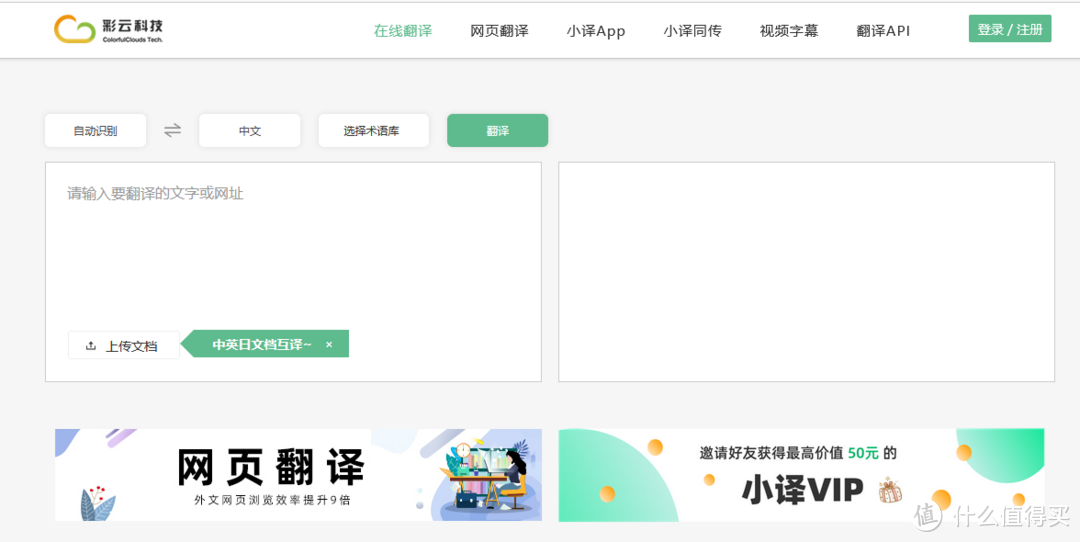This screenshot has width=1080, height=542.
Task: Click the translation output panel
Action: pos(806,271)
